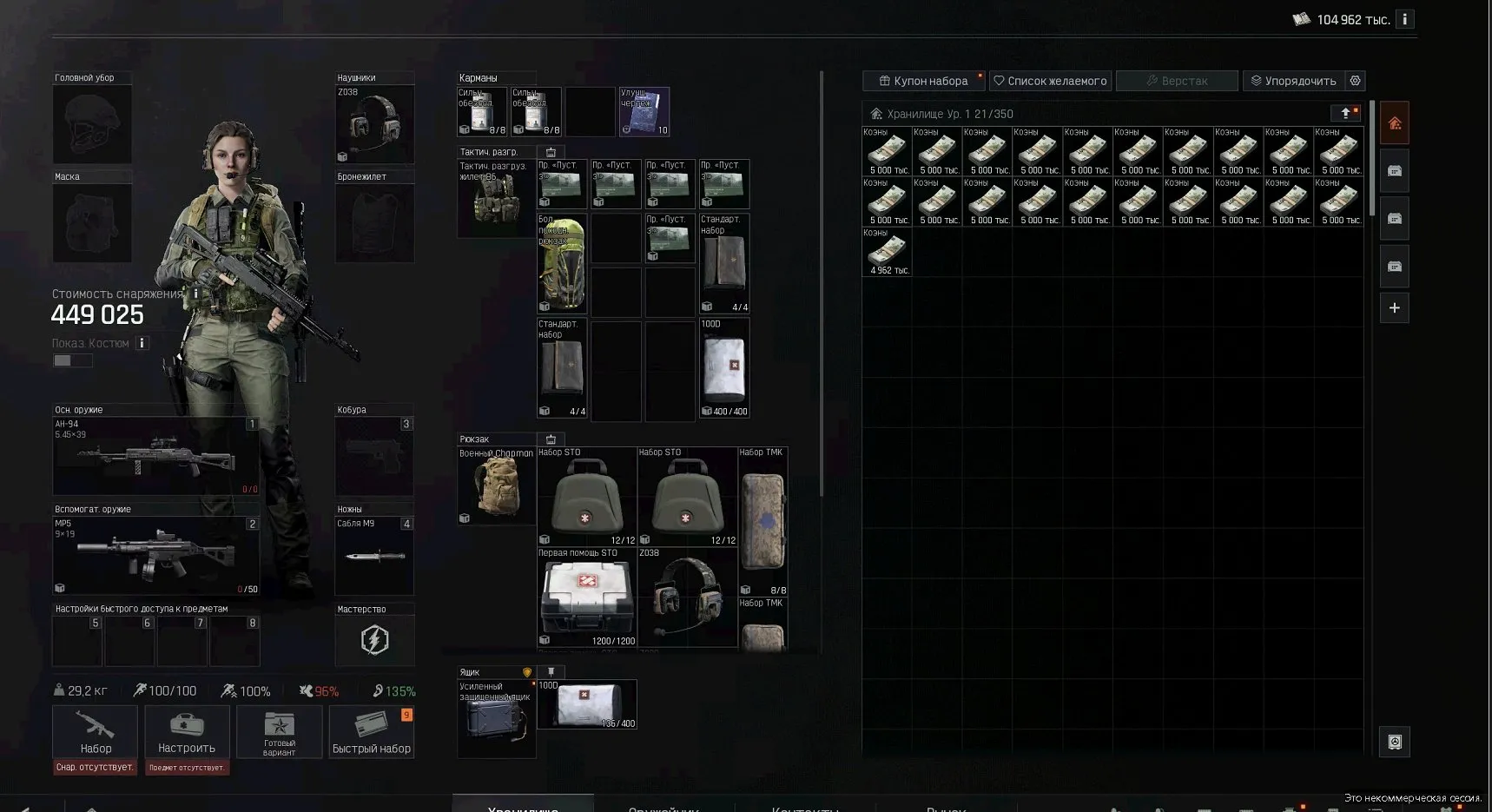Select the Коэны stack of 4 962 тыс.
The image size is (1492, 812).
point(887,253)
